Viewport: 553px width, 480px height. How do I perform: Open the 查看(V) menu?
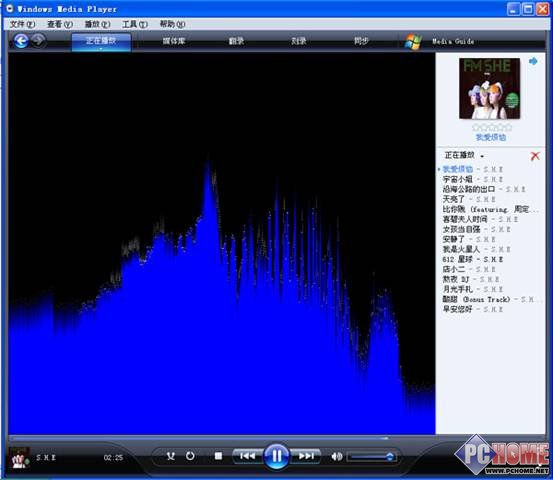coord(60,24)
